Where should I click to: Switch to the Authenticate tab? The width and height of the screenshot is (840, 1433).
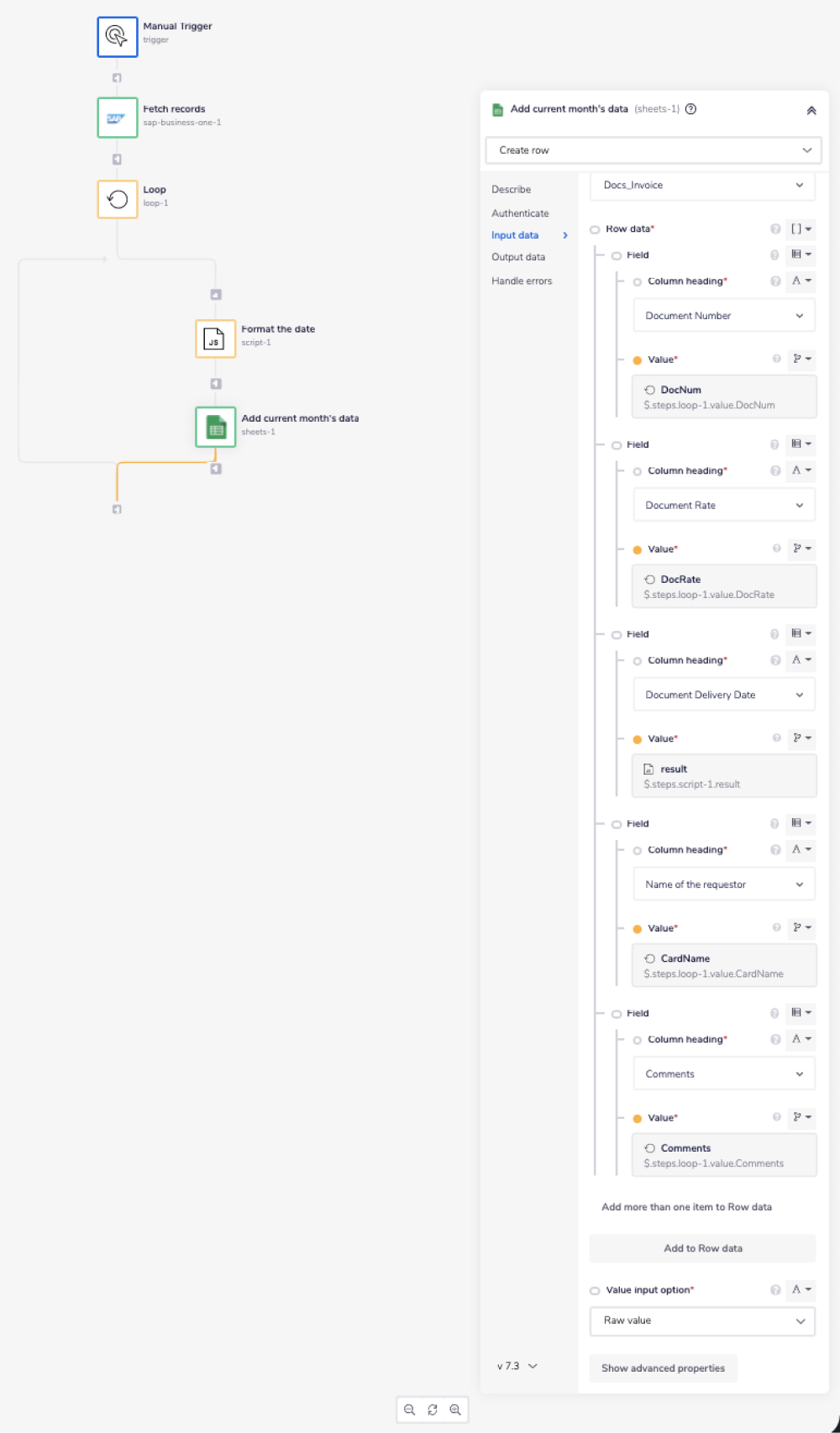pyautogui.click(x=520, y=213)
